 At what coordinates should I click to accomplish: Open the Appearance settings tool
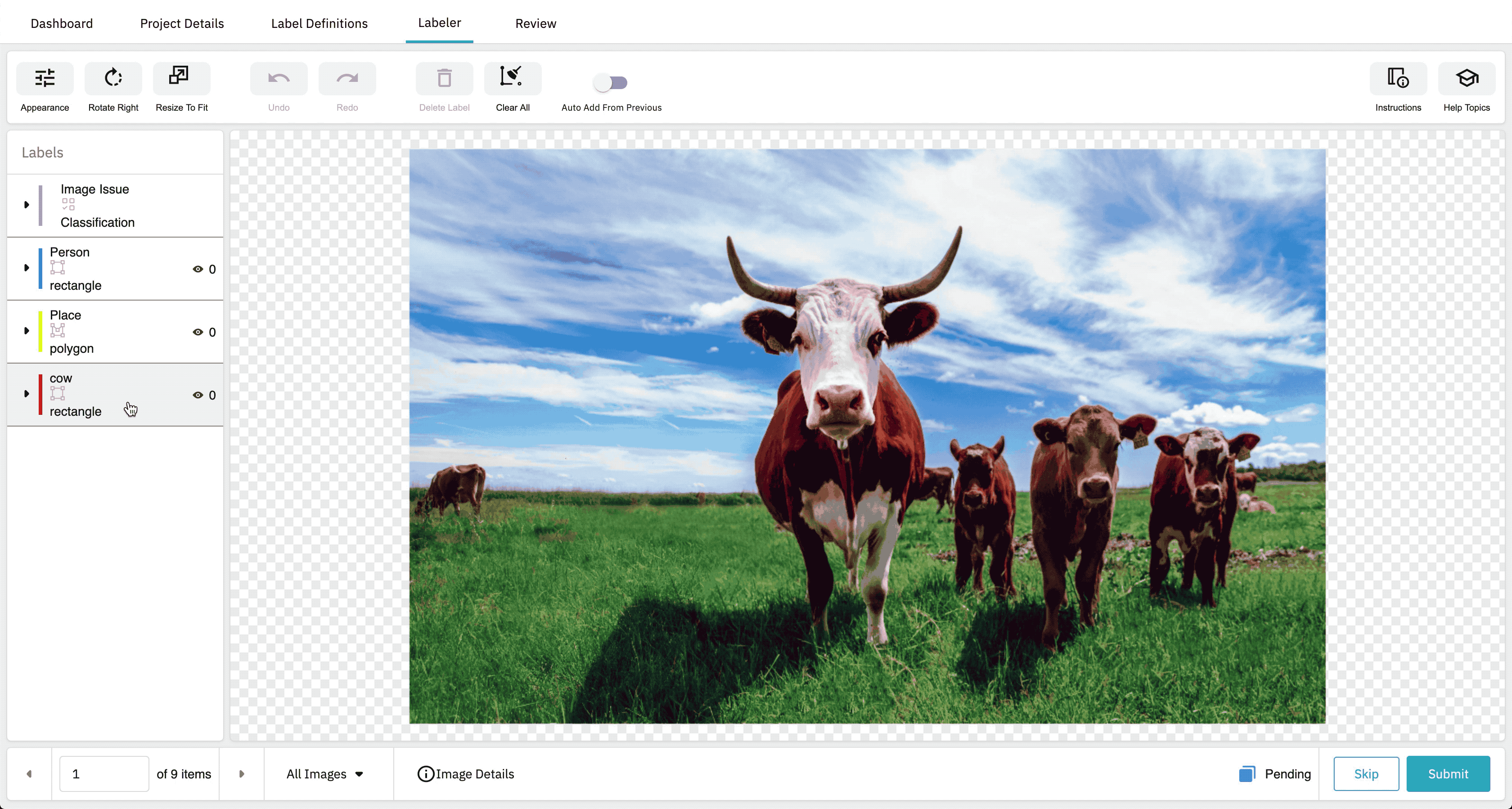(45, 78)
